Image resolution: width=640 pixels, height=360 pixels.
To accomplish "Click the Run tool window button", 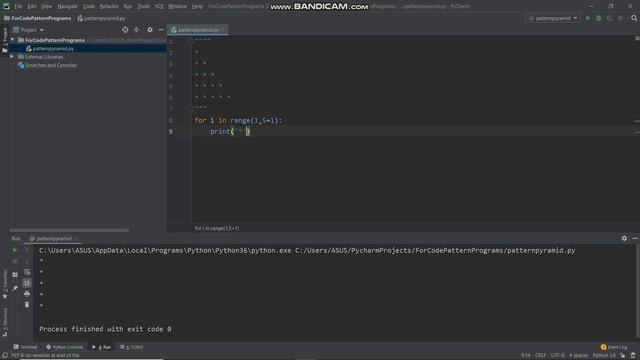I will coord(102,347).
